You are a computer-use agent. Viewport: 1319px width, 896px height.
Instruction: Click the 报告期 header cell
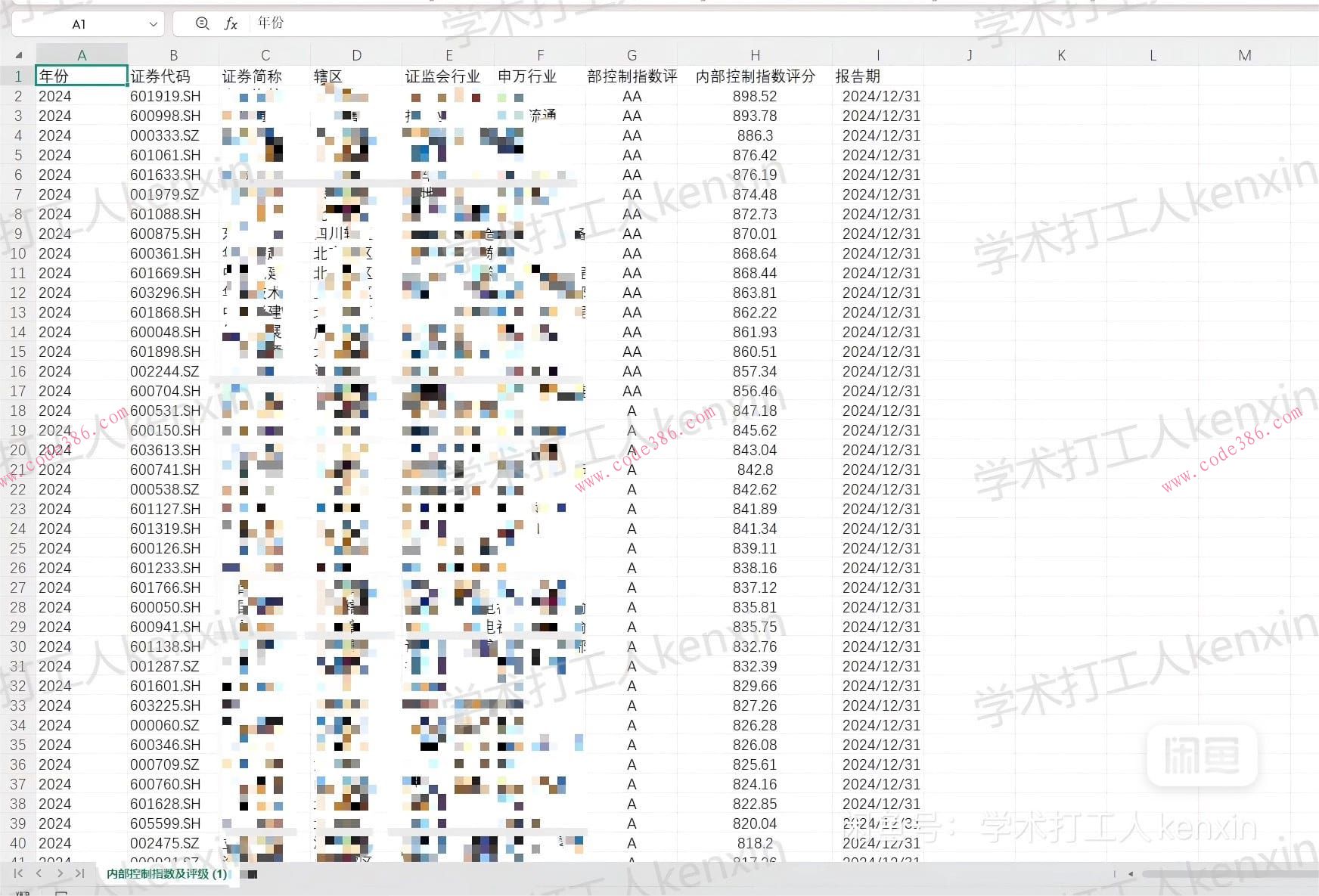(x=877, y=76)
